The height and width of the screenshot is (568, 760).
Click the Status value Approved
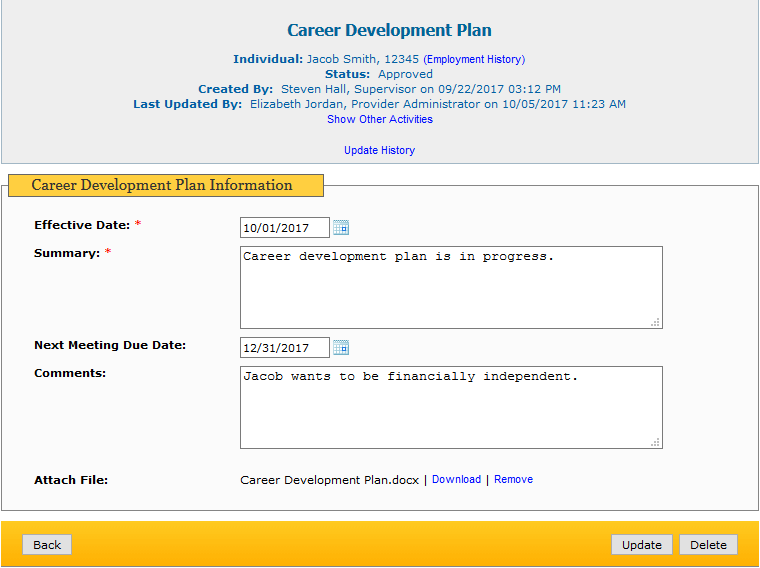pyautogui.click(x=405, y=74)
